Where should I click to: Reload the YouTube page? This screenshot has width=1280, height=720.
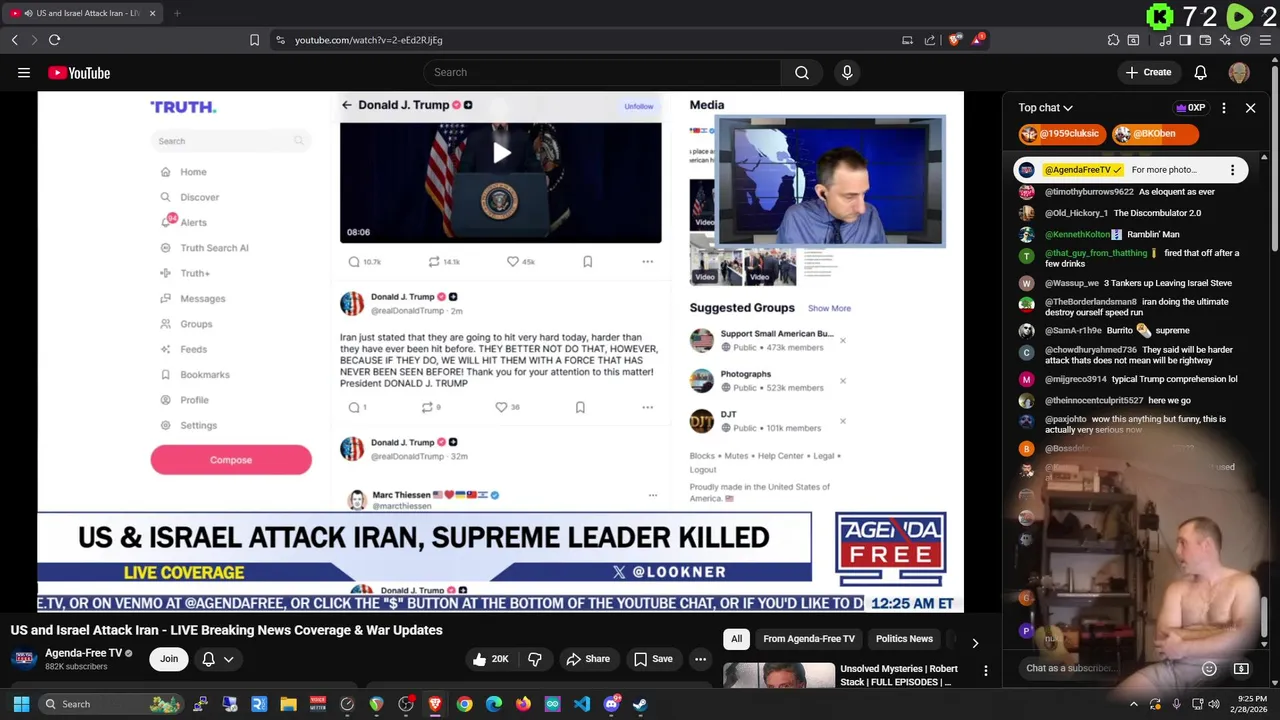[54, 40]
